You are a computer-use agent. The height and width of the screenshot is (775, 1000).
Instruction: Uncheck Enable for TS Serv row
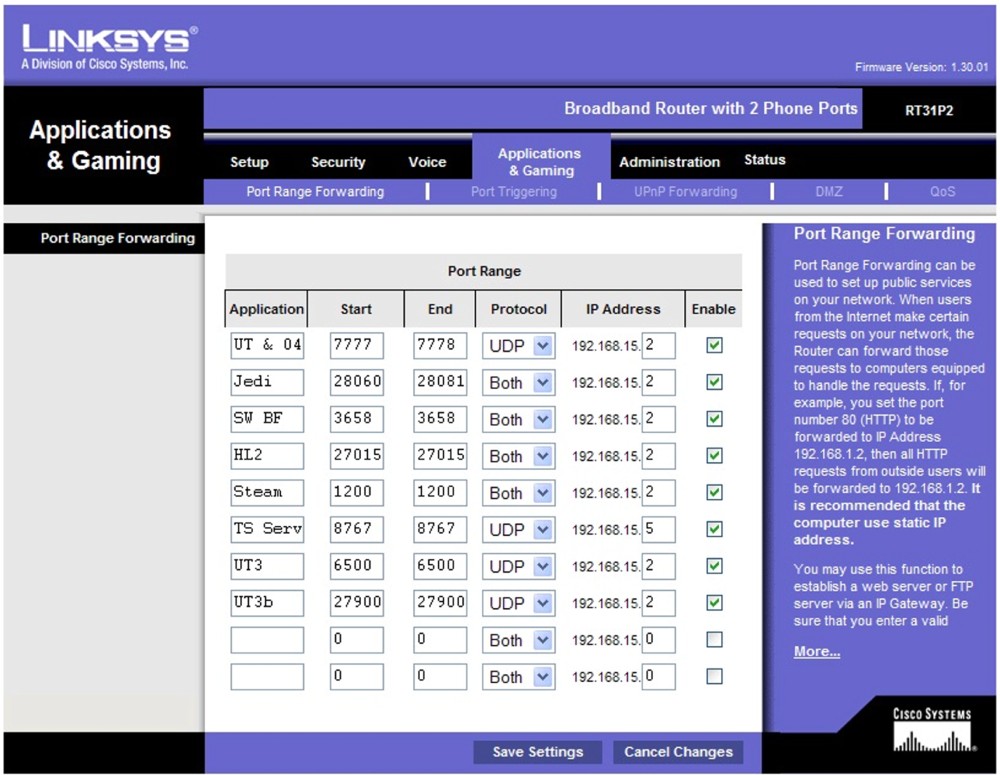pyautogui.click(x=714, y=529)
